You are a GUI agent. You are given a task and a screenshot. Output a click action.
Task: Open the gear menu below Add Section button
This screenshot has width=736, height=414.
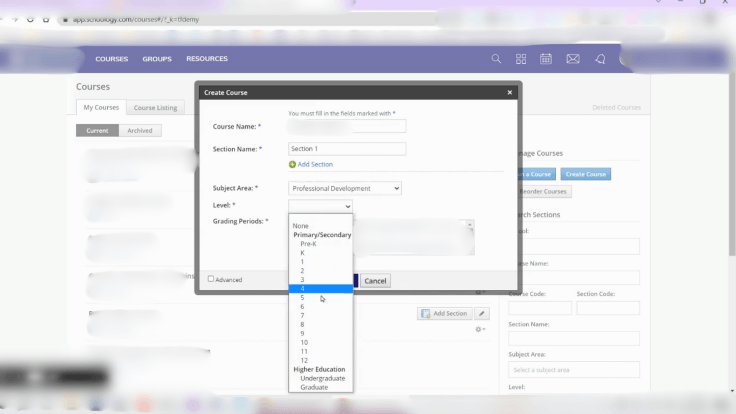click(x=480, y=330)
